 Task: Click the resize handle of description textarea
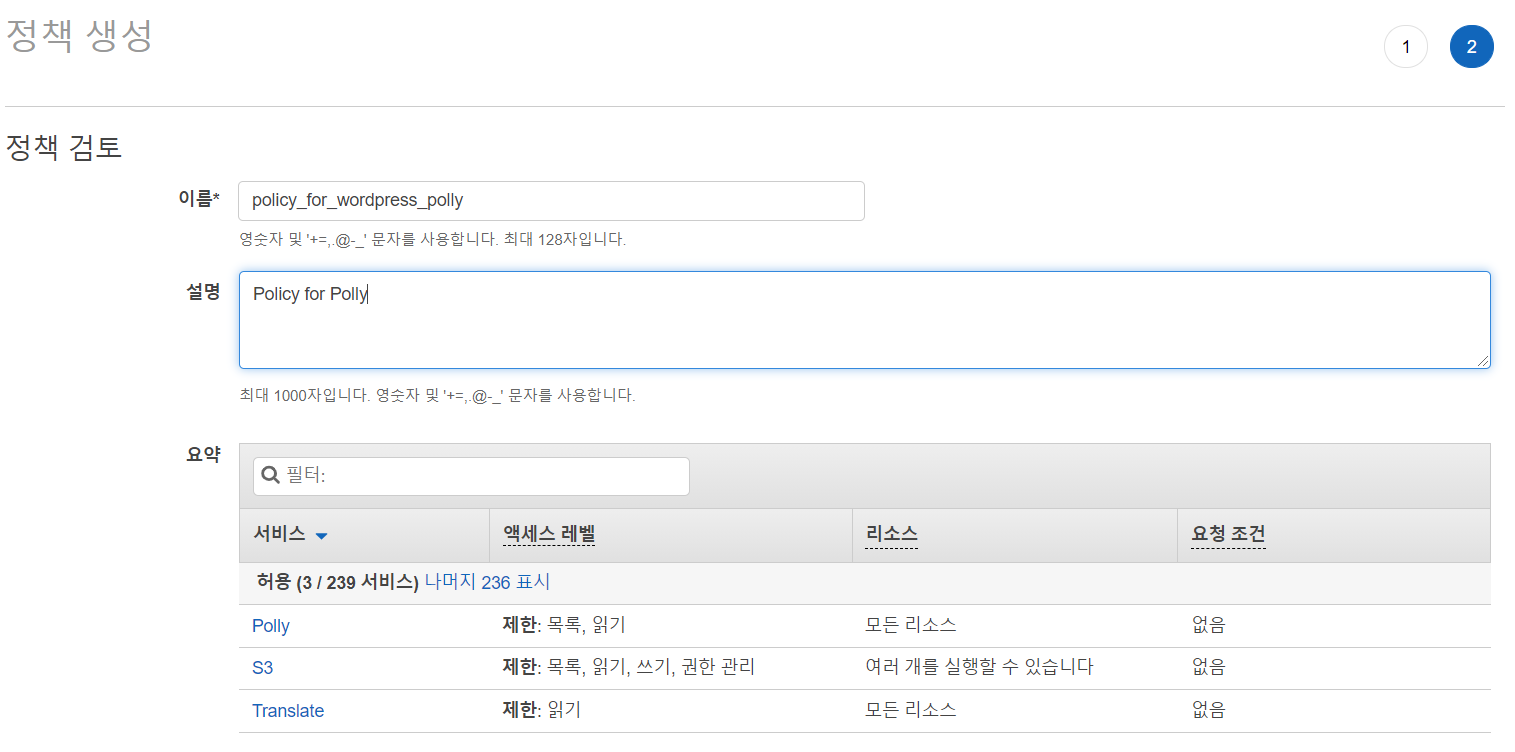click(1483, 361)
